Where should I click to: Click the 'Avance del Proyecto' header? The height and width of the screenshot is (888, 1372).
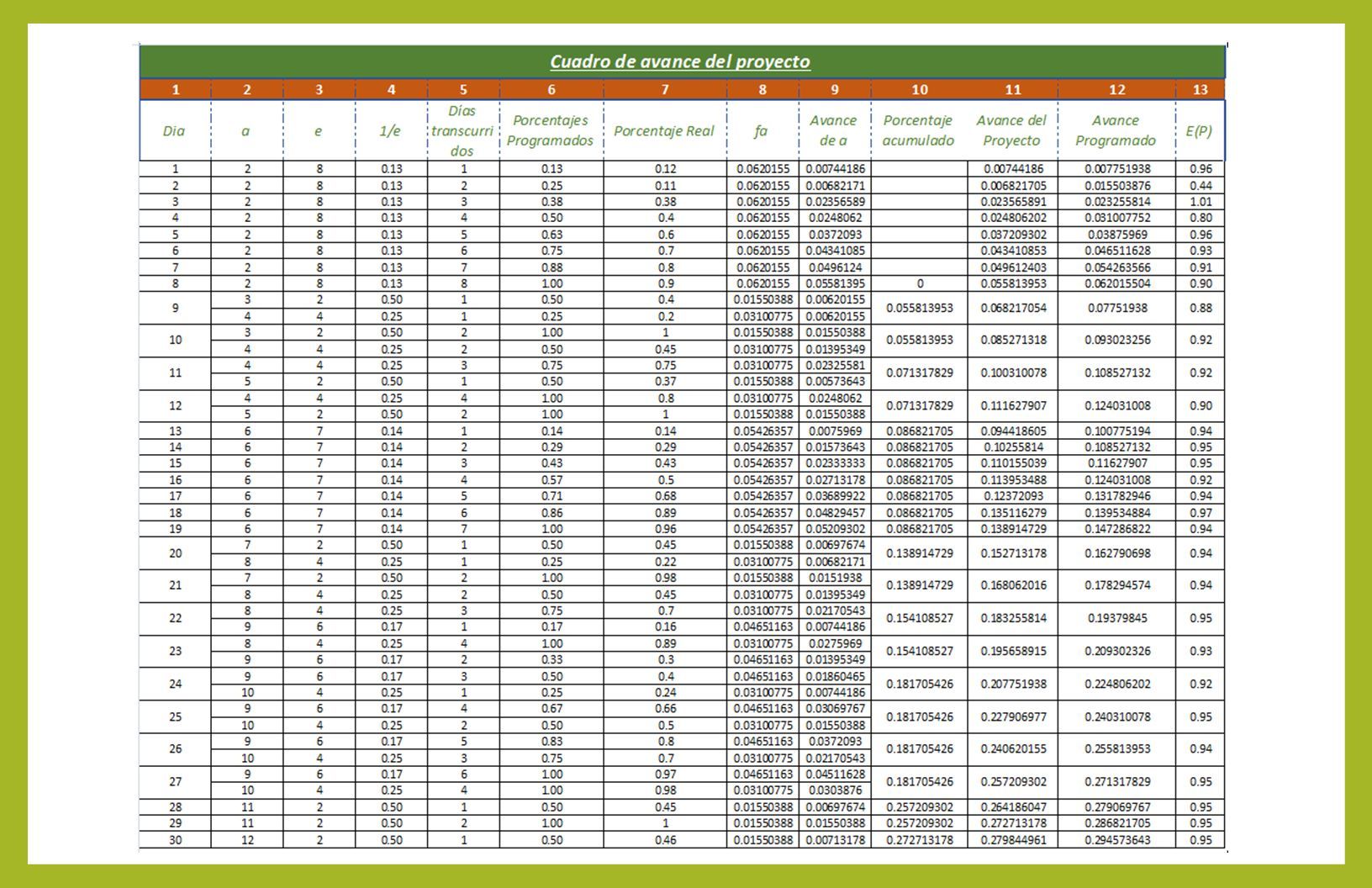(1011, 130)
